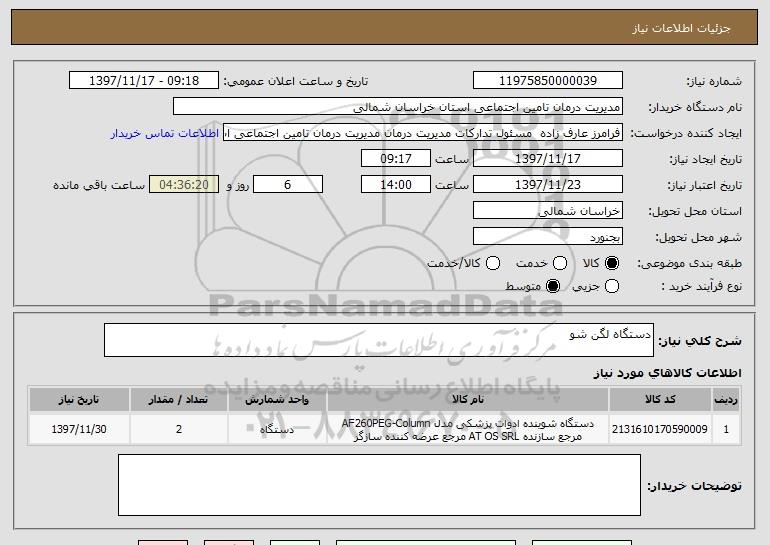The image size is (770, 545).
Task: Click the item code cell 2131610170590009
Action: [660, 429]
